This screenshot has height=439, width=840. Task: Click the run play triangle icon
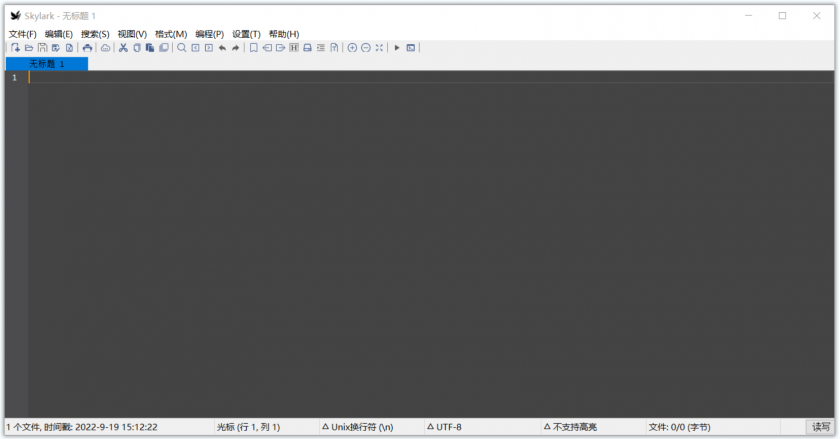tap(397, 48)
